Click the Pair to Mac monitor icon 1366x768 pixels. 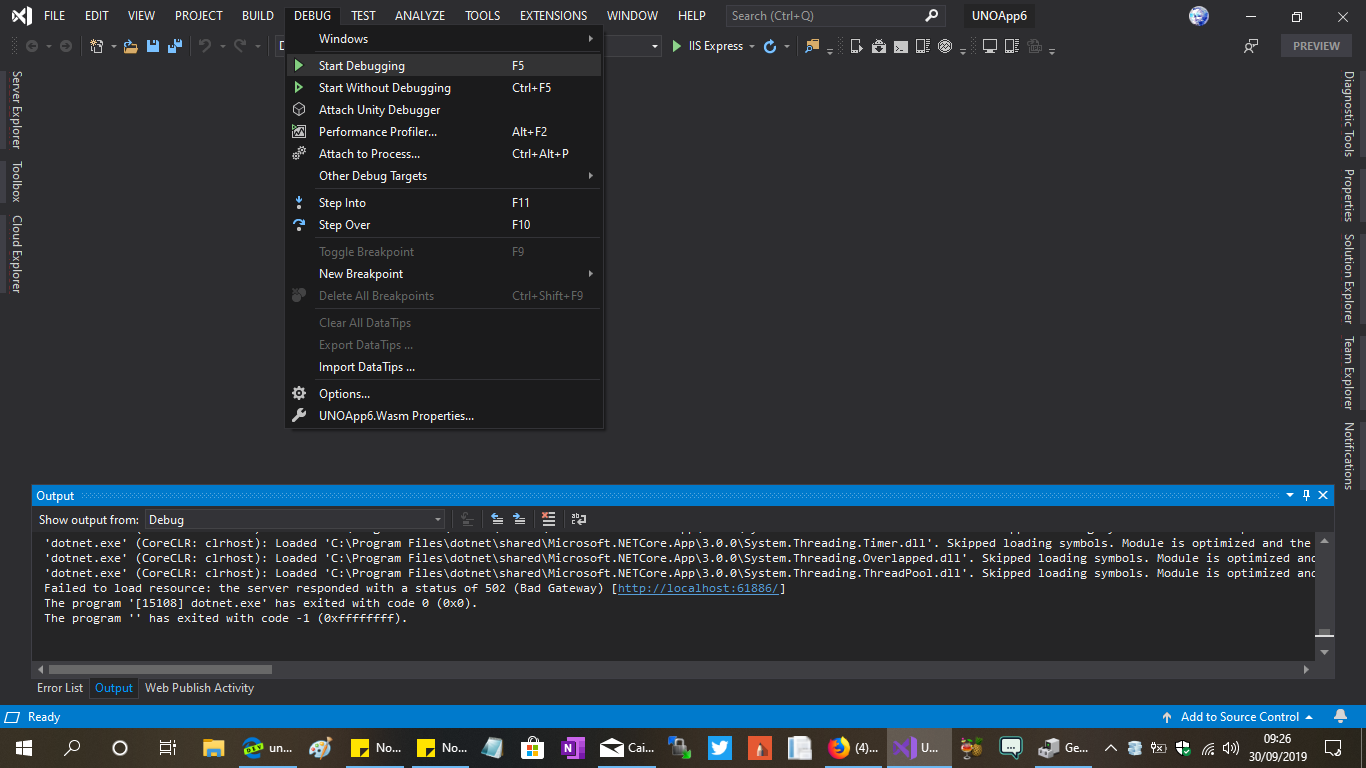pos(990,46)
